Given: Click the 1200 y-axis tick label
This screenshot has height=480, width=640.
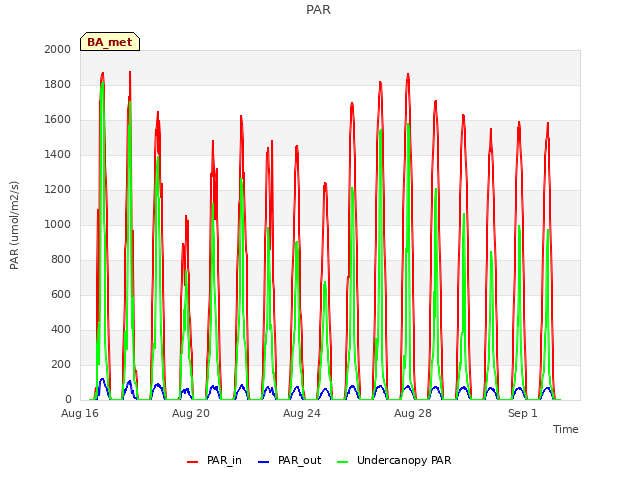Looking at the screenshot, I should [x=58, y=189].
